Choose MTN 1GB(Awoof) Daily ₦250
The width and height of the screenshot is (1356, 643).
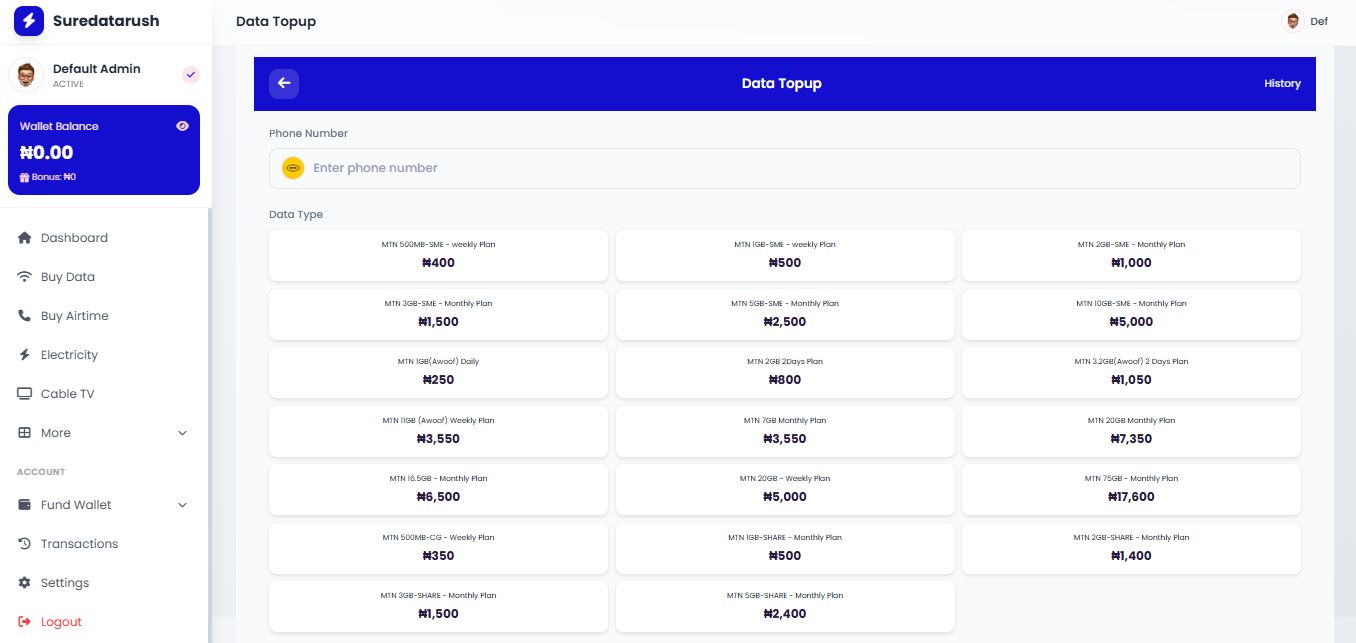coord(438,372)
